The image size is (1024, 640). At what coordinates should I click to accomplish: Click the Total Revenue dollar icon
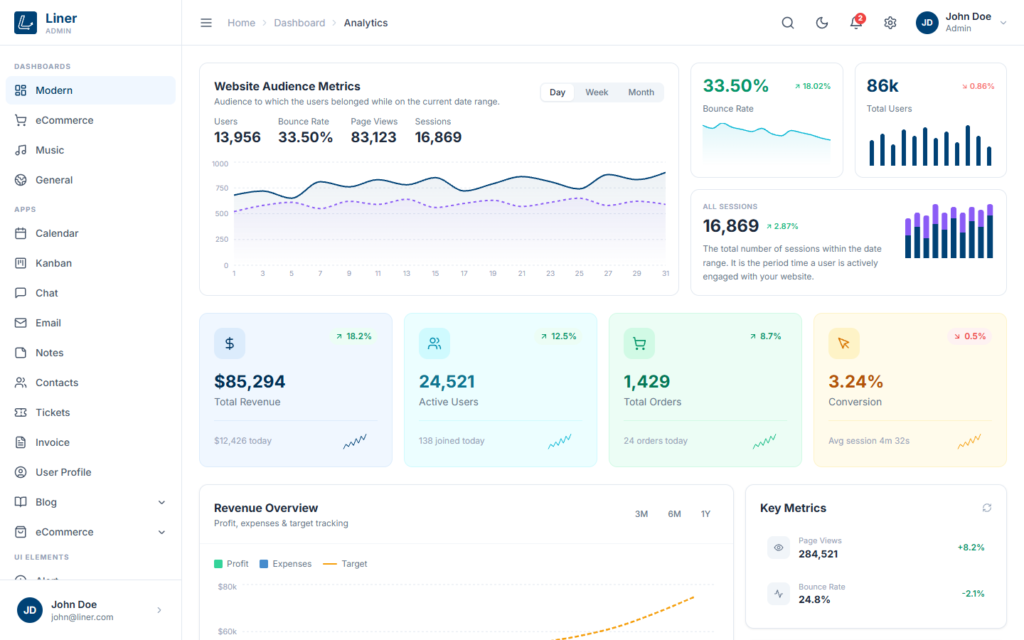tap(230, 344)
